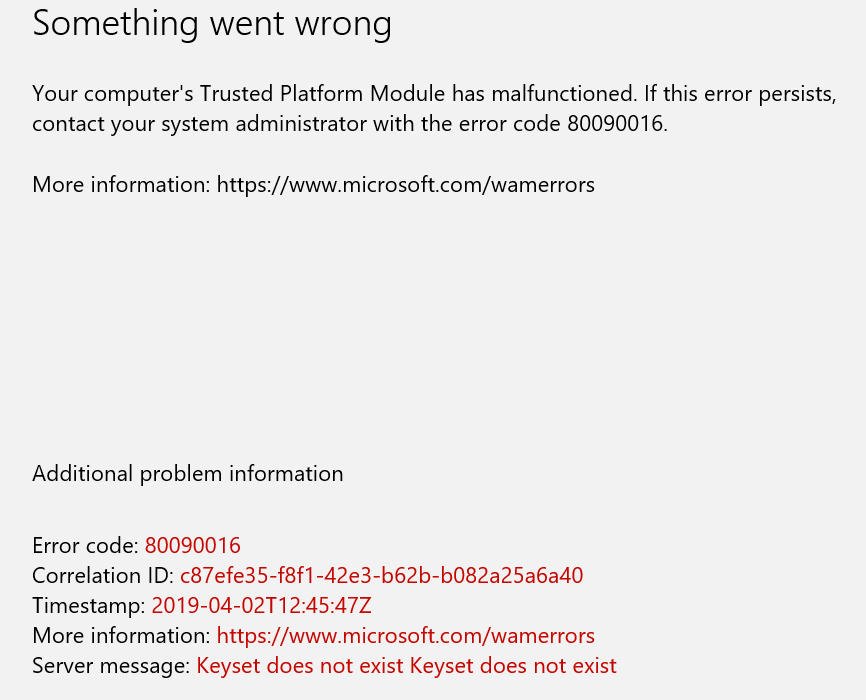Click the second 'Keyset does not exist' phrase

513,665
